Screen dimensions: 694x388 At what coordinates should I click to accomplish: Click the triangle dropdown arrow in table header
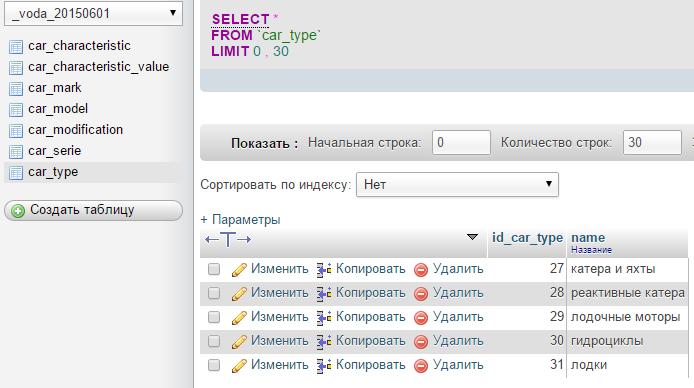pos(472,237)
